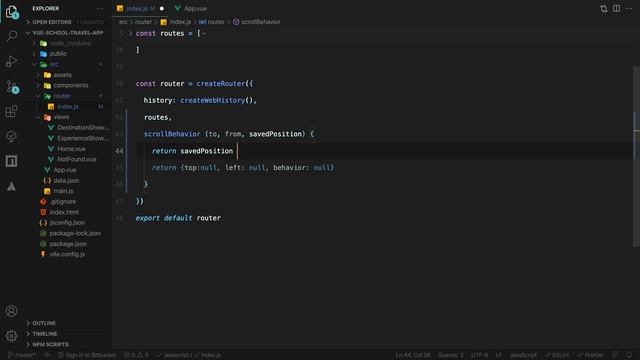Click Explorer panel more actions ellipsis
Image resolution: width=640 pixels, height=360 pixels.
click(x=100, y=9)
